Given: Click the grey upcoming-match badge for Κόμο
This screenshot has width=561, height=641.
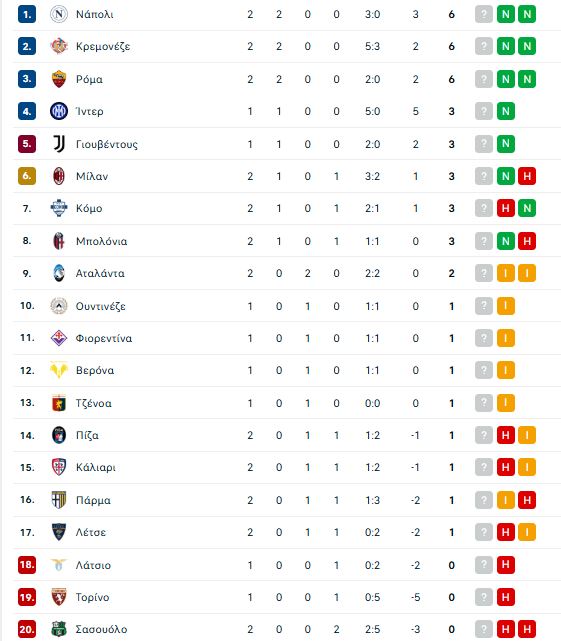Looking at the screenshot, I should point(484,208).
